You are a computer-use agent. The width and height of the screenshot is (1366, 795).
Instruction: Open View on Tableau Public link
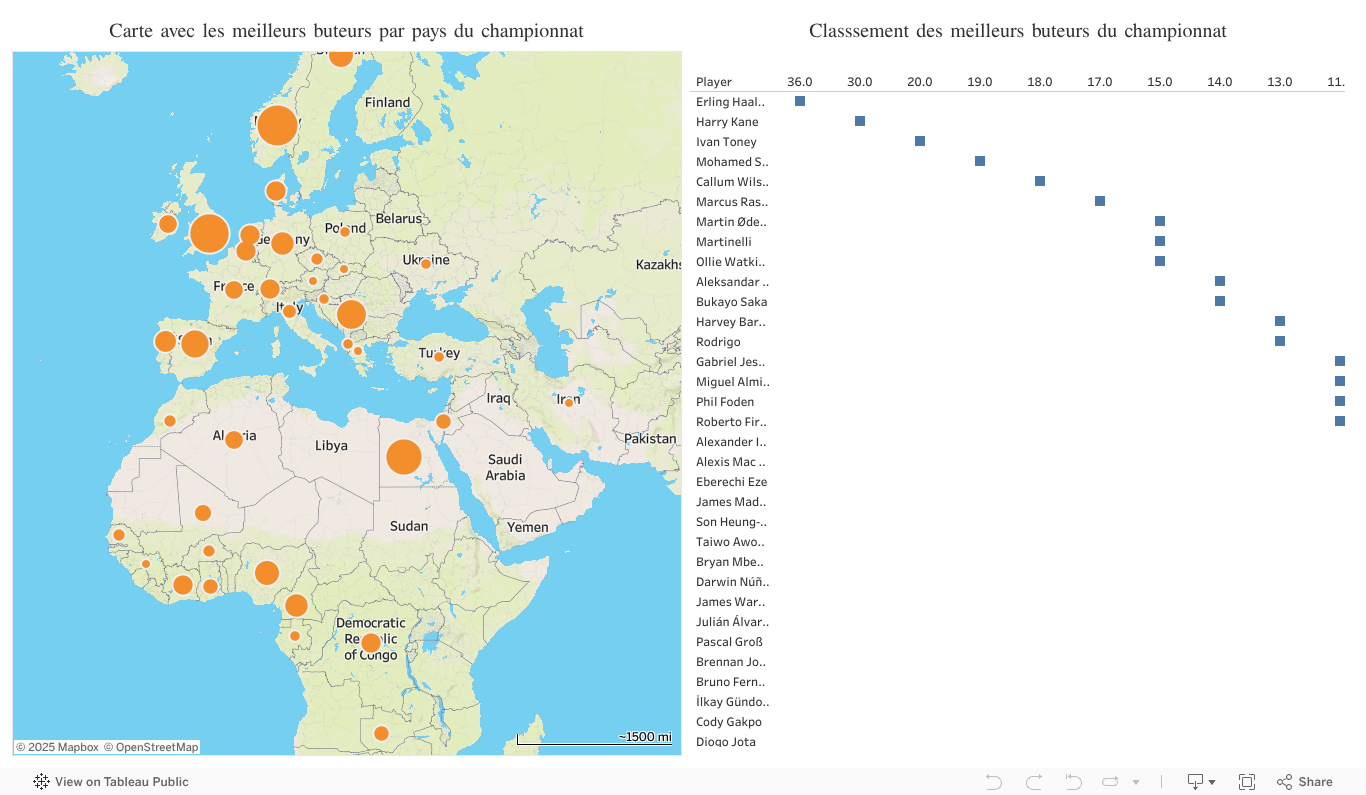[121, 782]
